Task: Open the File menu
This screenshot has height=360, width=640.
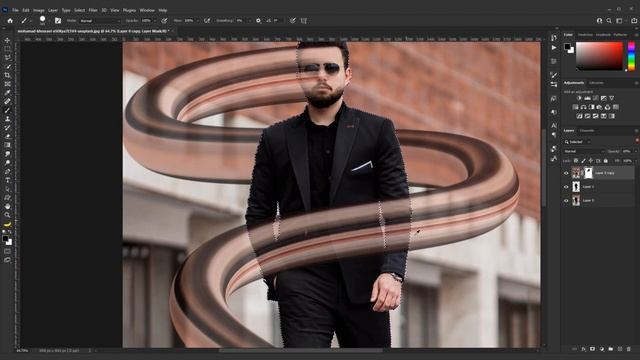Action: pos(15,10)
